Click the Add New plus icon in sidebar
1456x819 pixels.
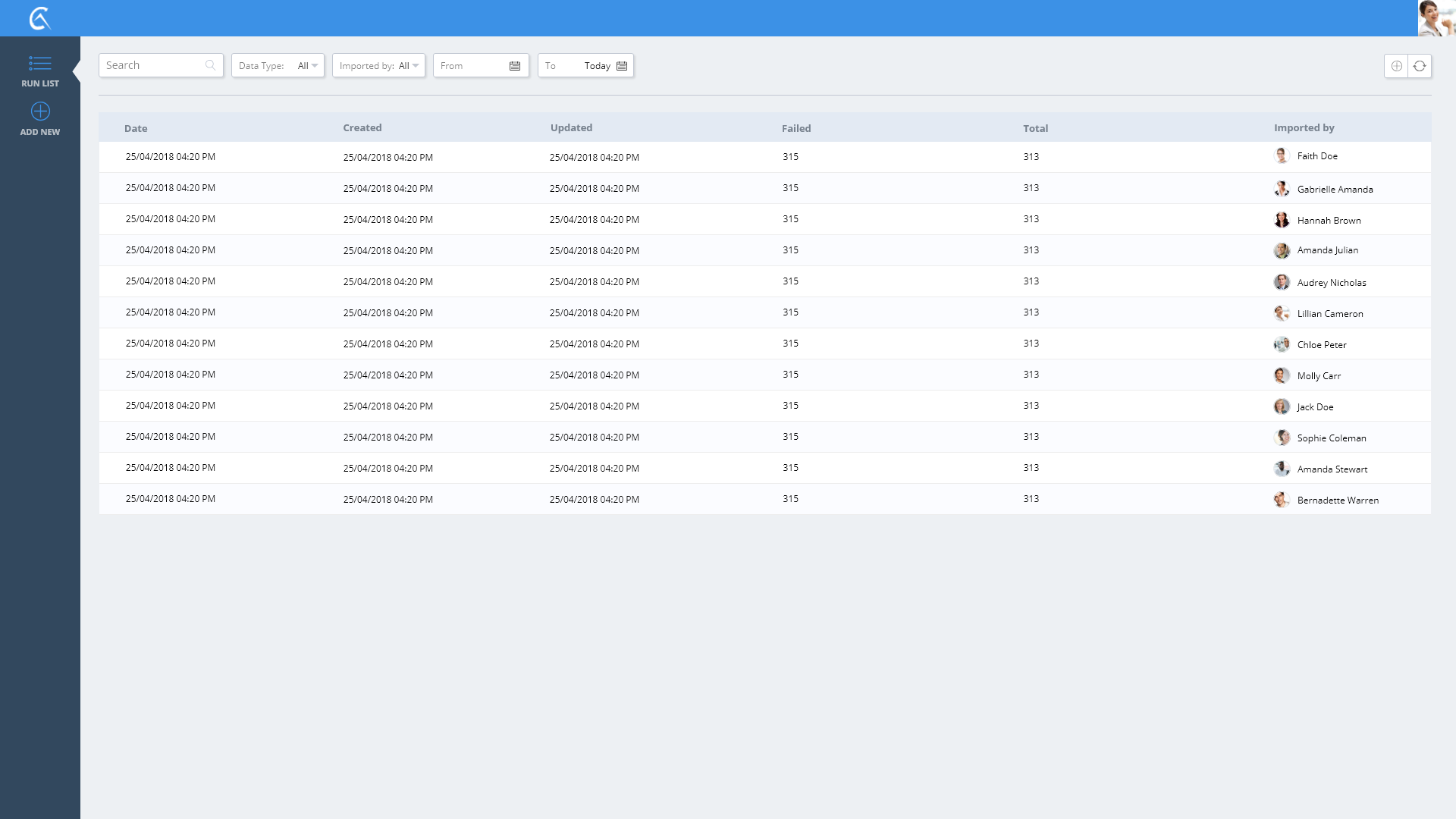[x=40, y=111]
